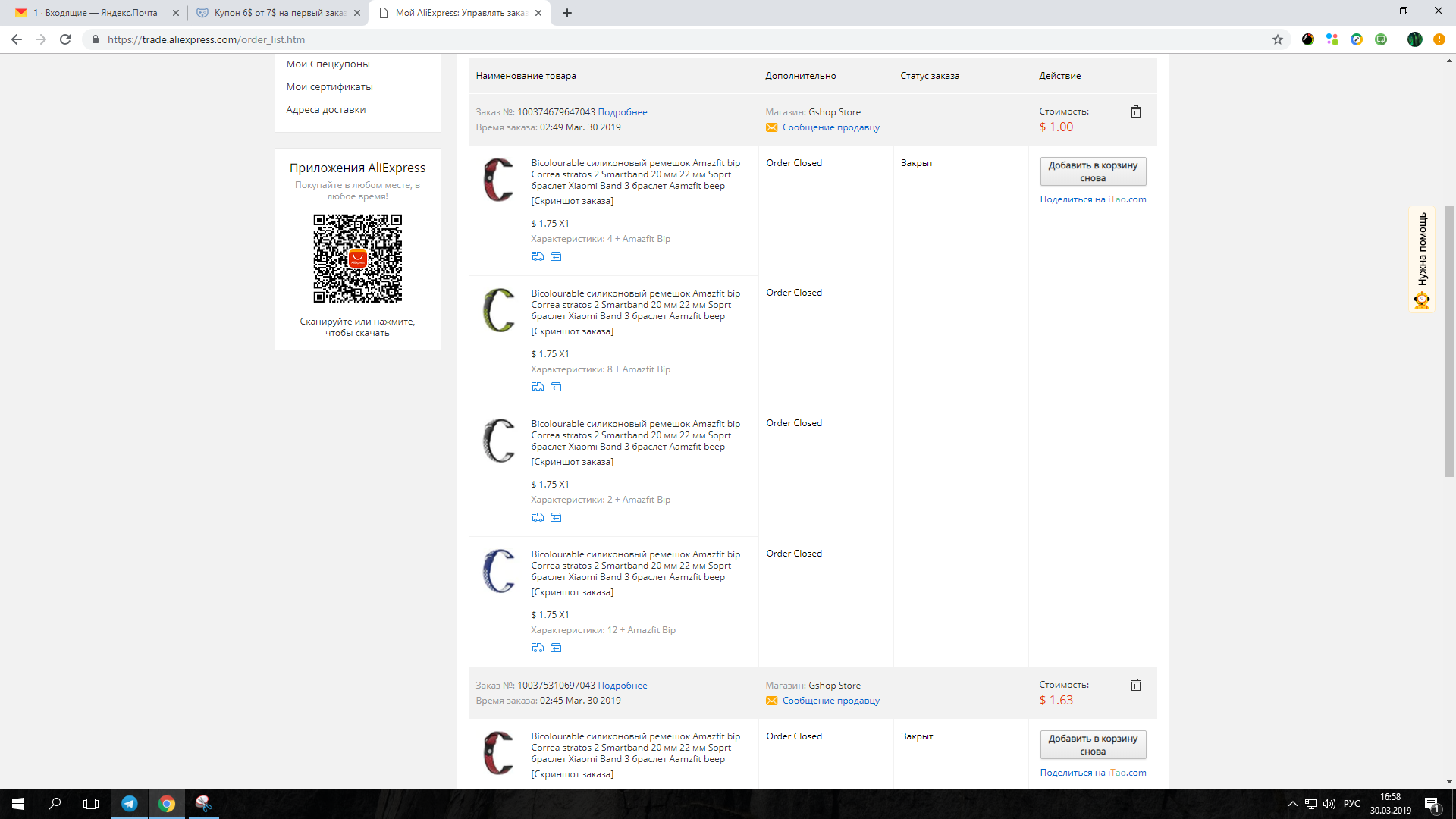
Task: Open Windows Task View
Action: 91,804
